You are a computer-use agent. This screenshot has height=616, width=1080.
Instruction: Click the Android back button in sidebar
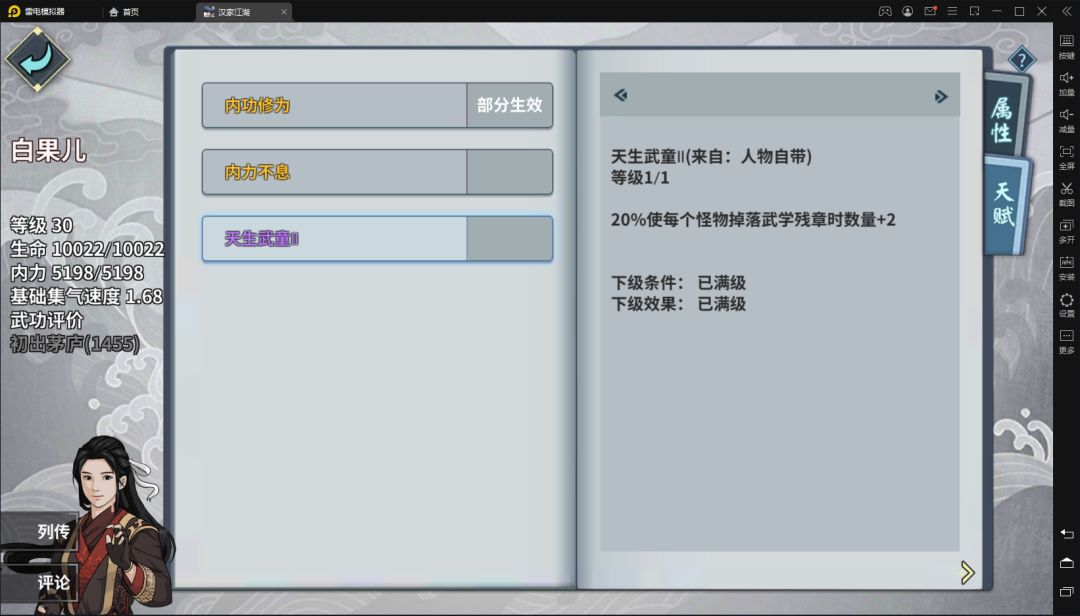click(x=1066, y=534)
